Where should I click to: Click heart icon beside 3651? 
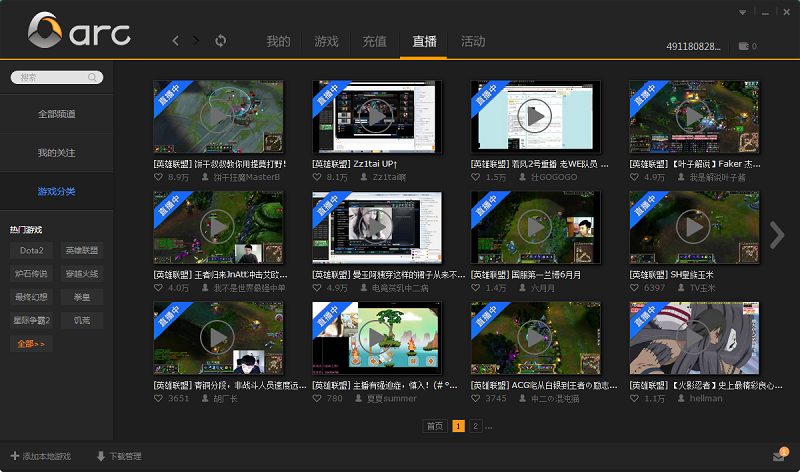pyautogui.click(x=158, y=398)
